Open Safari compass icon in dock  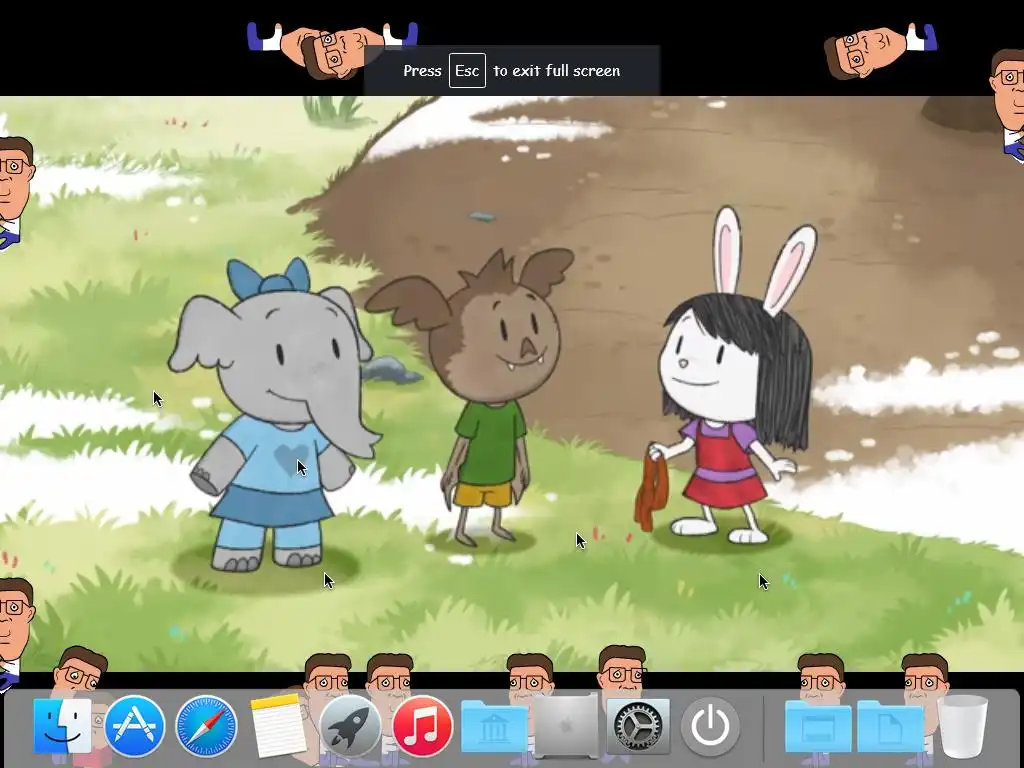tap(206, 726)
